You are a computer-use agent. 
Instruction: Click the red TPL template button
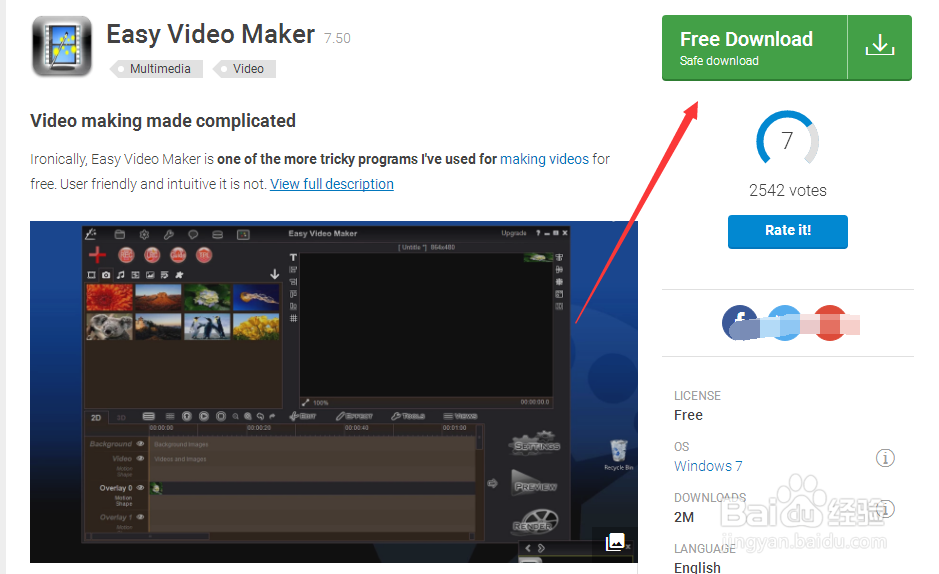click(204, 256)
